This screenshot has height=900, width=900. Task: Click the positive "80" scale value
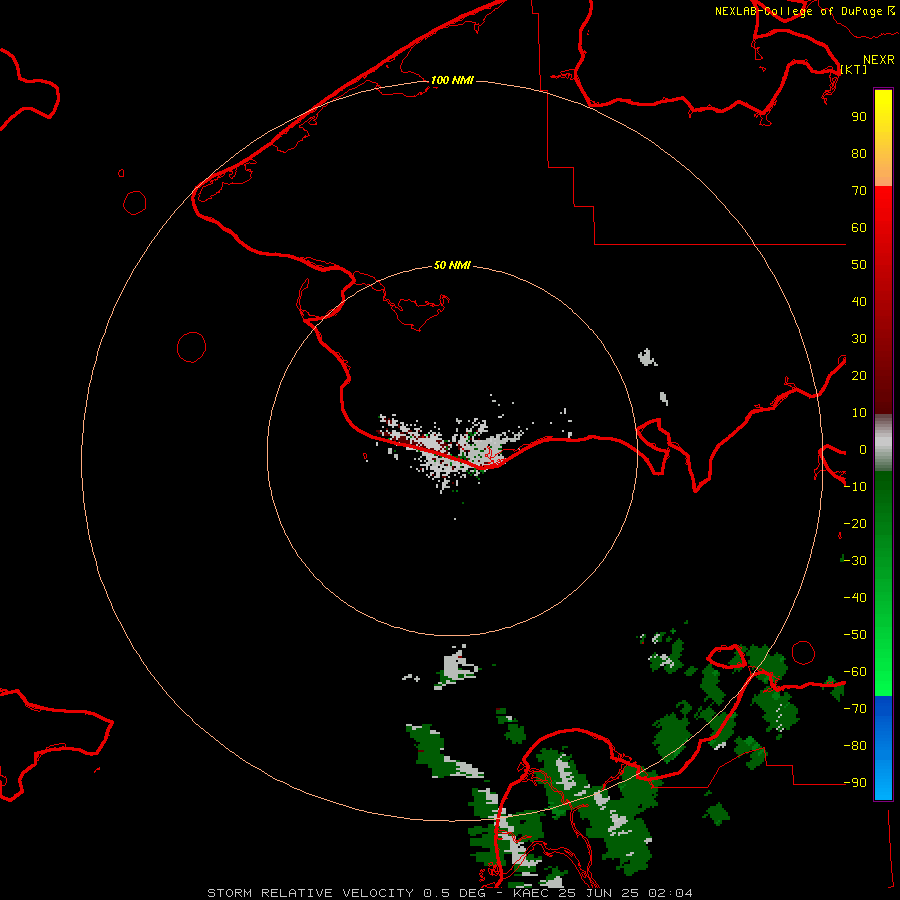[x=859, y=154]
